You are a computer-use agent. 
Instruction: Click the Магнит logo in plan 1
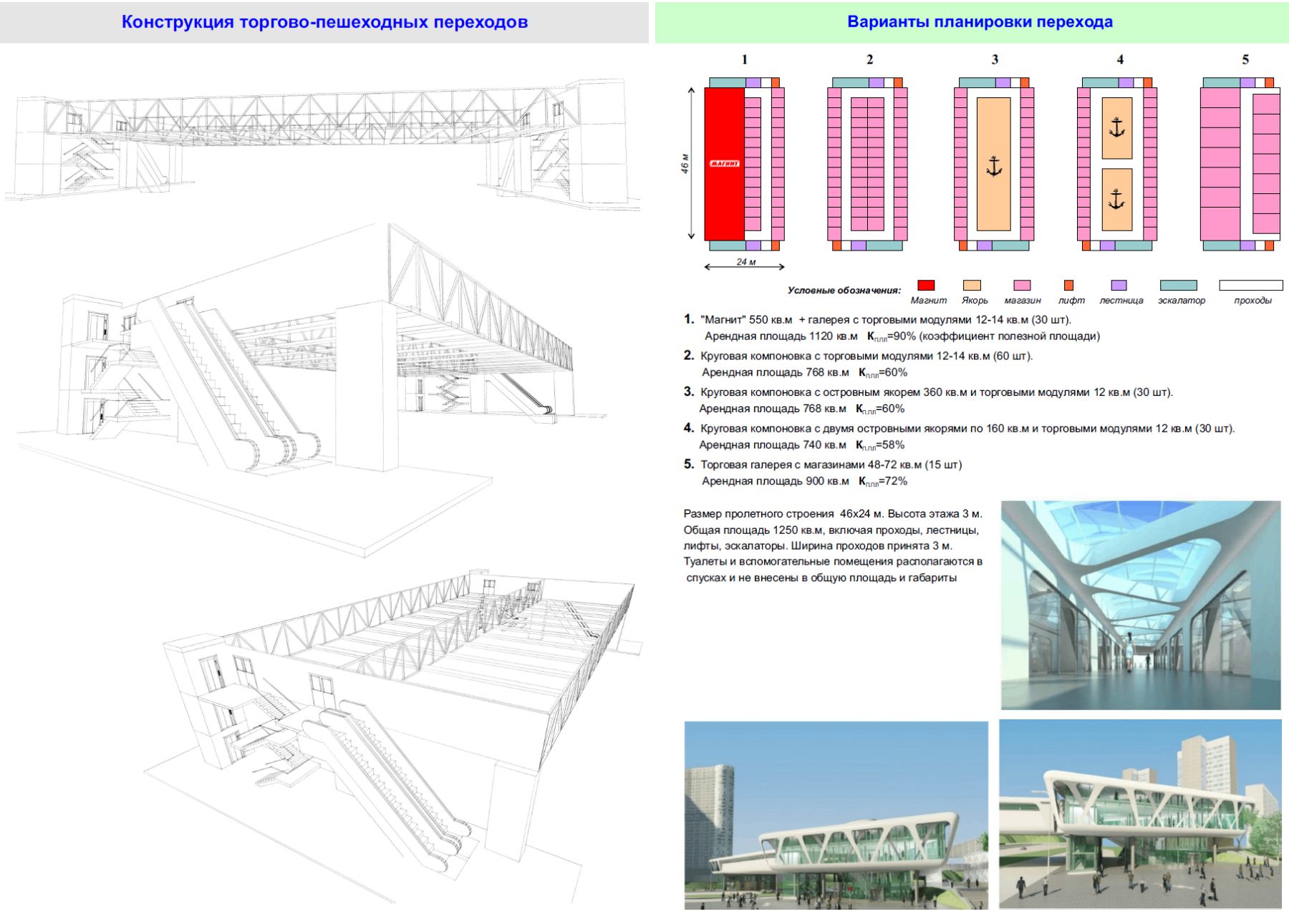click(x=725, y=163)
